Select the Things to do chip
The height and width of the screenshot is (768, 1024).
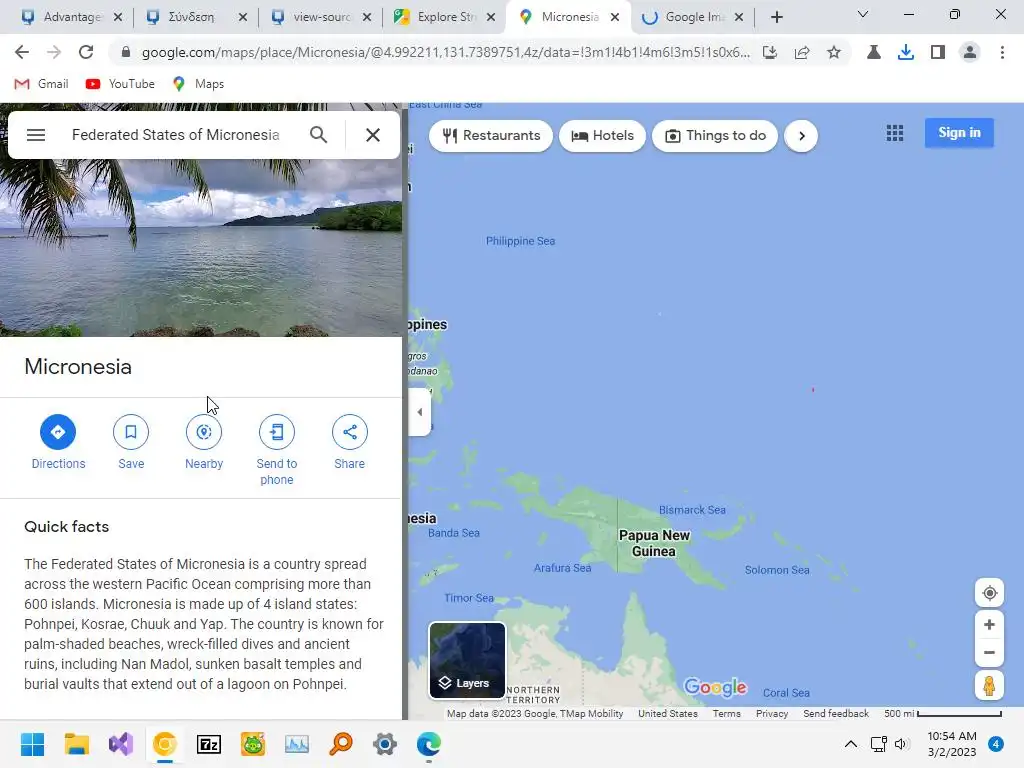[715, 136]
